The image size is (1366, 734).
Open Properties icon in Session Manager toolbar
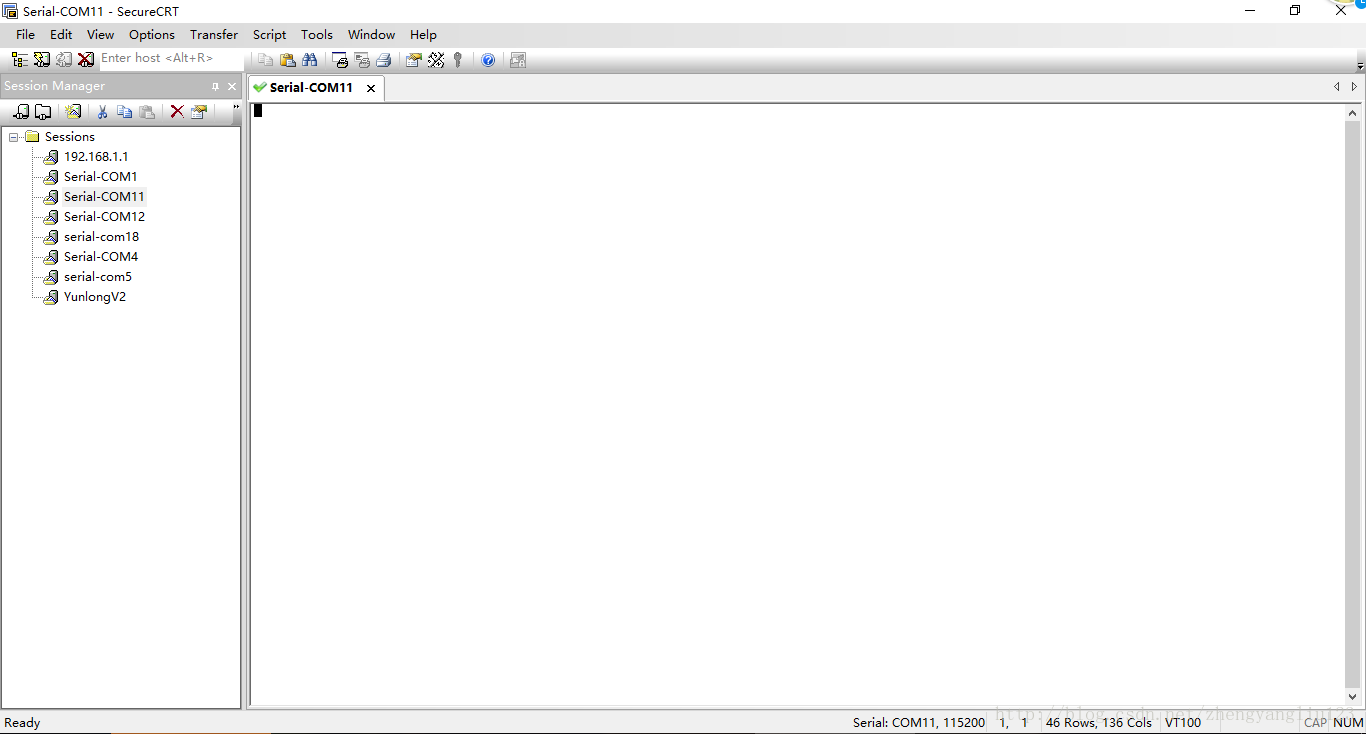(199, 112)
